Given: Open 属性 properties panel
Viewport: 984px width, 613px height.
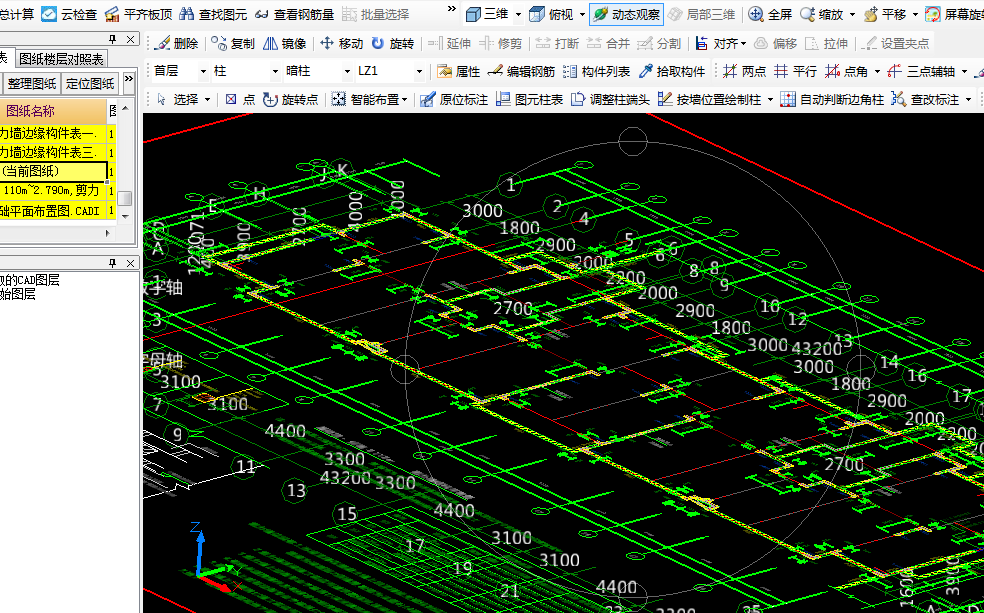Looking at the screenshot, I should click(x=458, y=72).
